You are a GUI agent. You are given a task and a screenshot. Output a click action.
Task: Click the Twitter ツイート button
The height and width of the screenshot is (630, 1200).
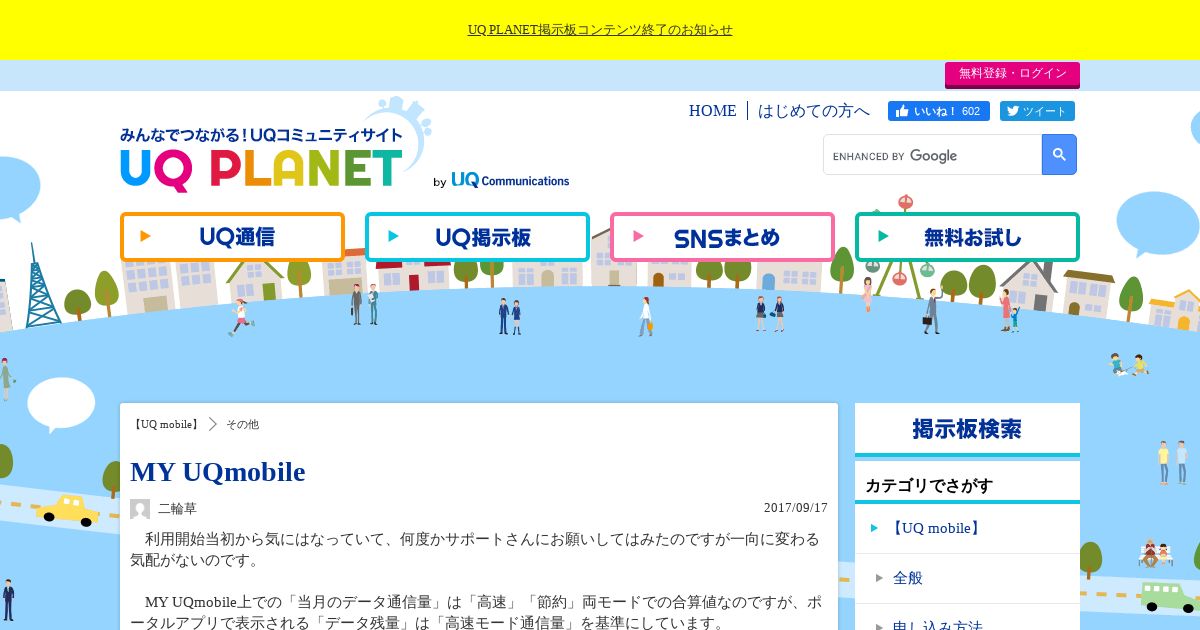(x=1035, y=111)
